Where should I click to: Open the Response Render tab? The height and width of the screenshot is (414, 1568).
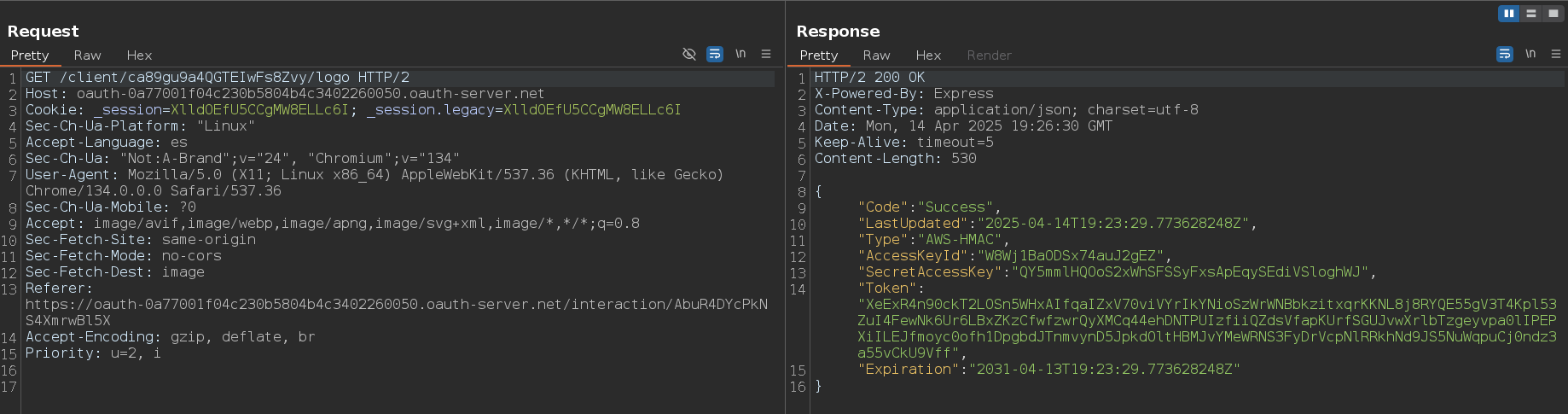[989, 55]
